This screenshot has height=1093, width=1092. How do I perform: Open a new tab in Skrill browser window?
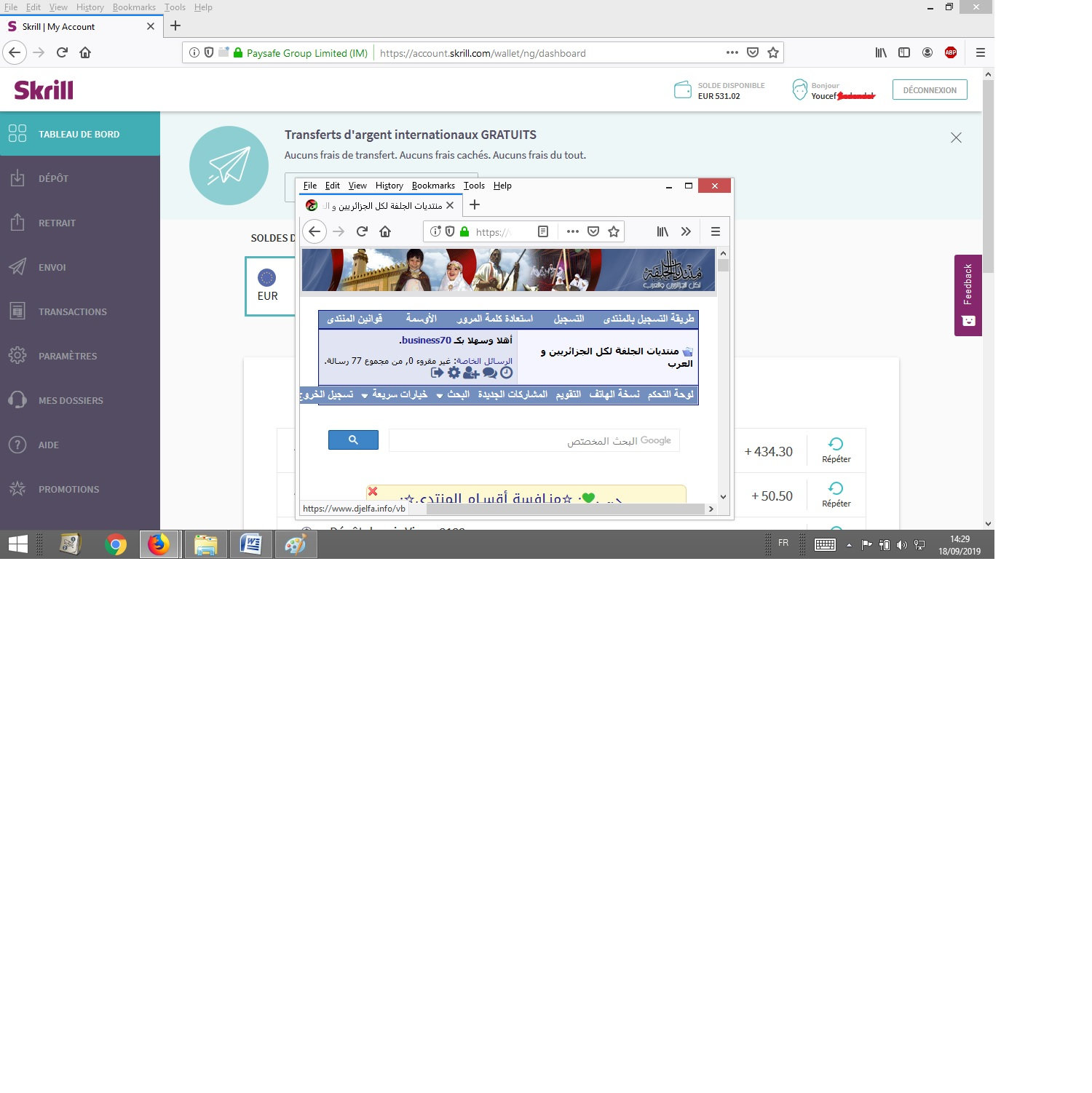175,26
